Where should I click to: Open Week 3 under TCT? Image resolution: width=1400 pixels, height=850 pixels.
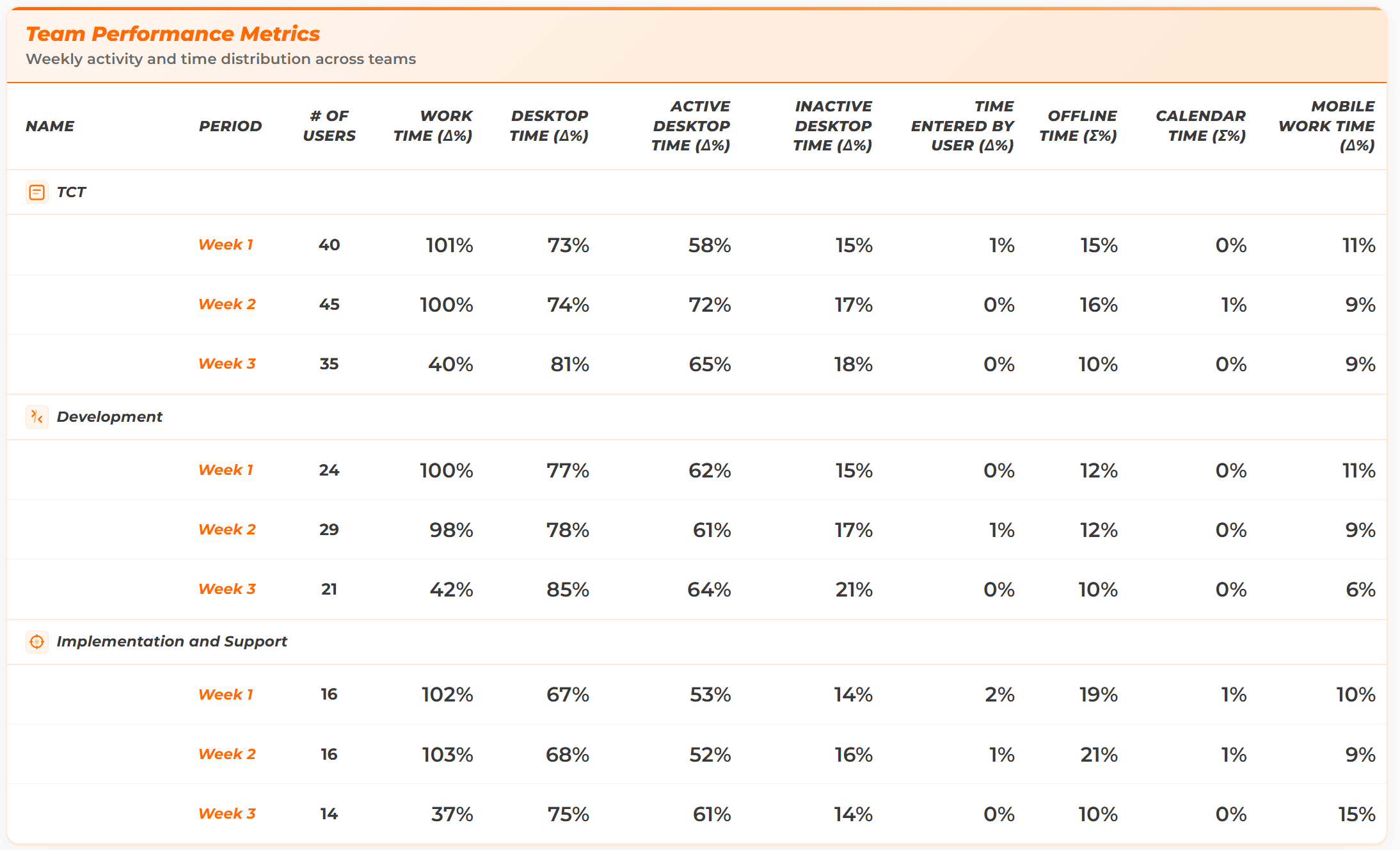(227, 364)
